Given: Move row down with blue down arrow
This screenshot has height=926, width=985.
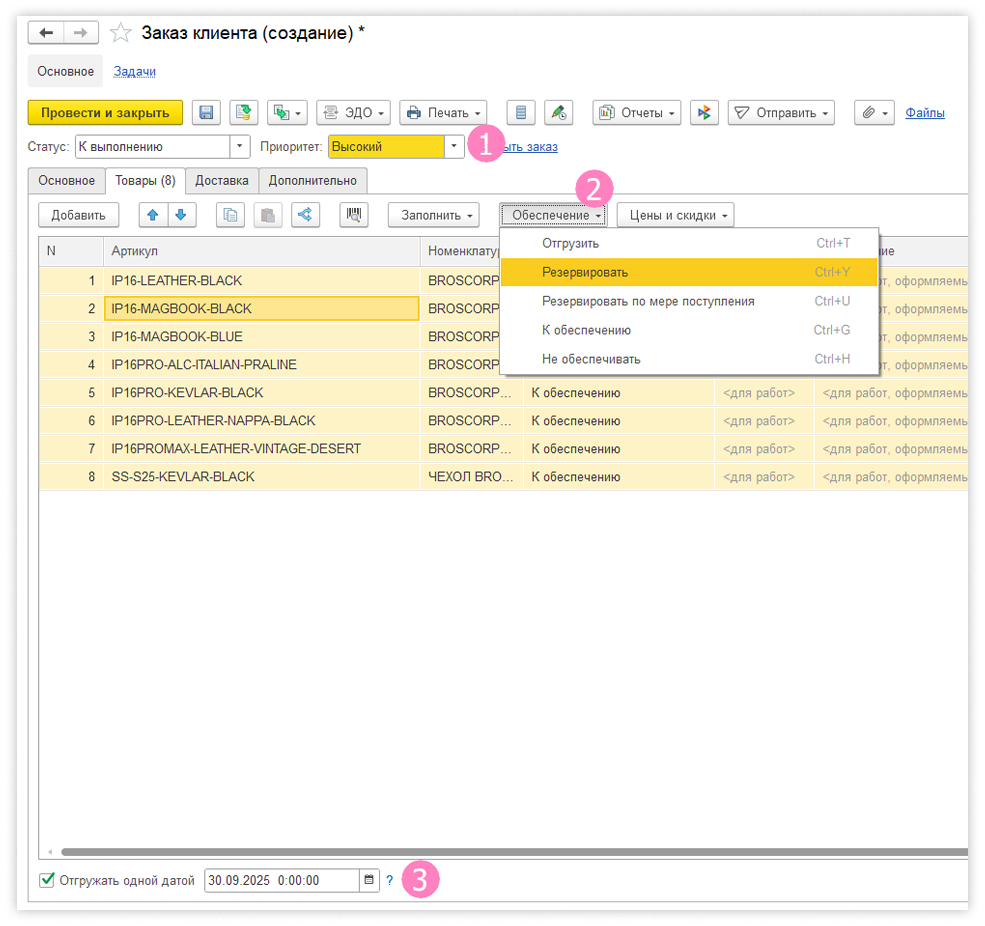Looking at the screenshot, I should click(x=180, y=214).
